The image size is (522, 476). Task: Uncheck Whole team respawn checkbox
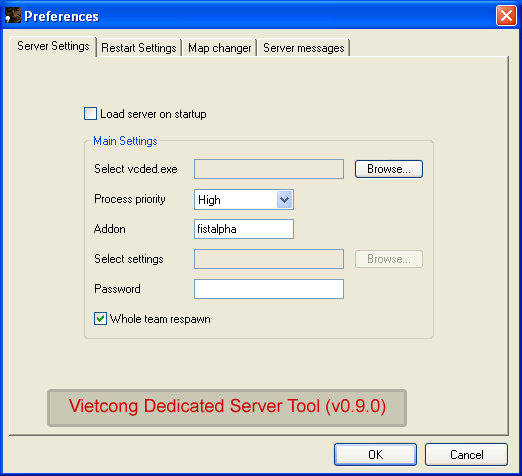click(100, 319)
